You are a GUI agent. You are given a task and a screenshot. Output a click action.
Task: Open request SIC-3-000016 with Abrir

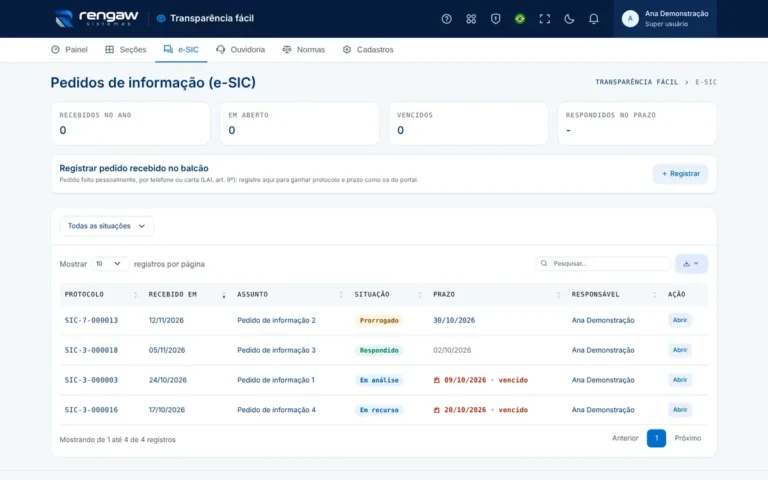[x=680, y=410]
